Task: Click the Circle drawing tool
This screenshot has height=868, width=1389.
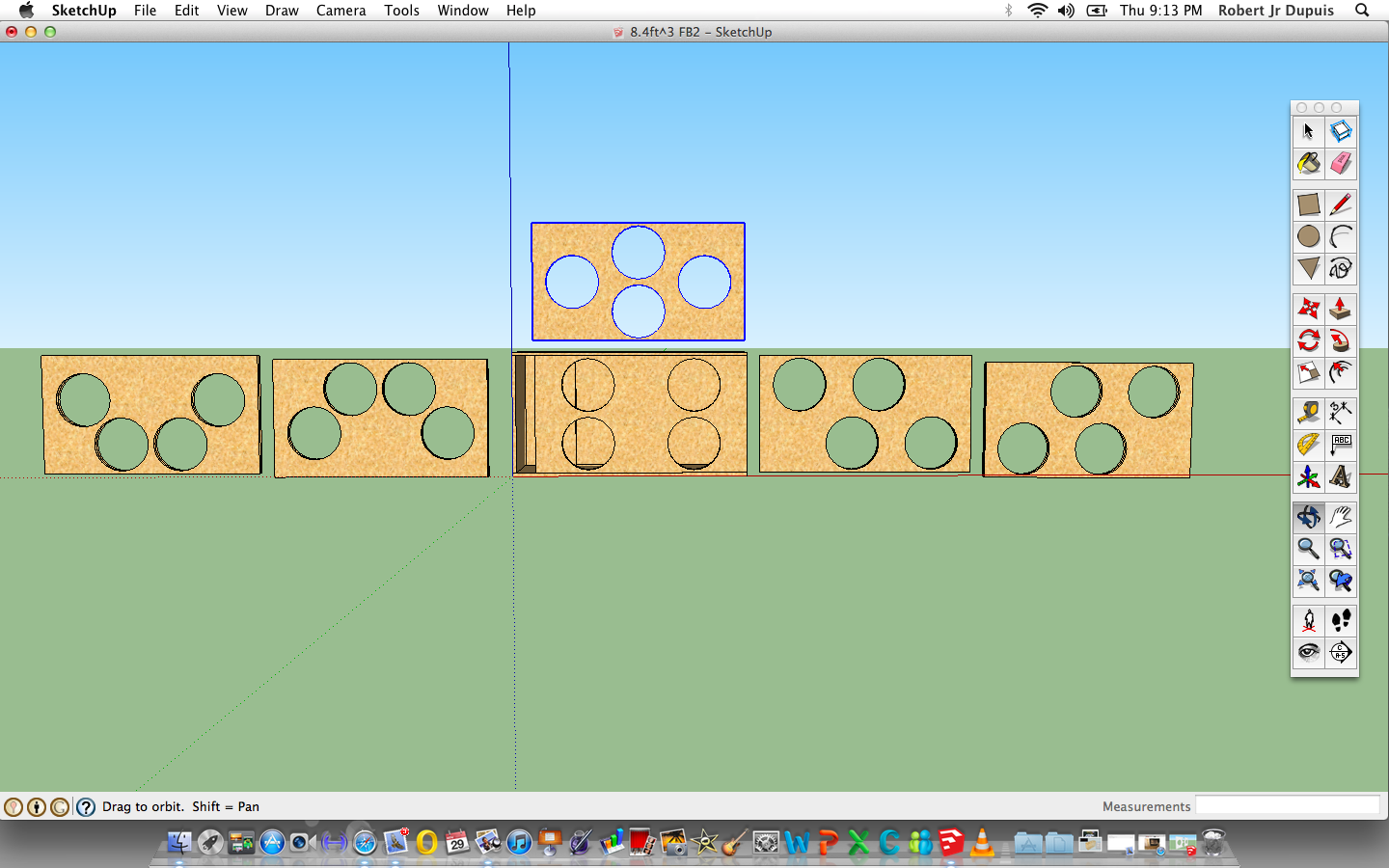Action: click(1308, 236)
